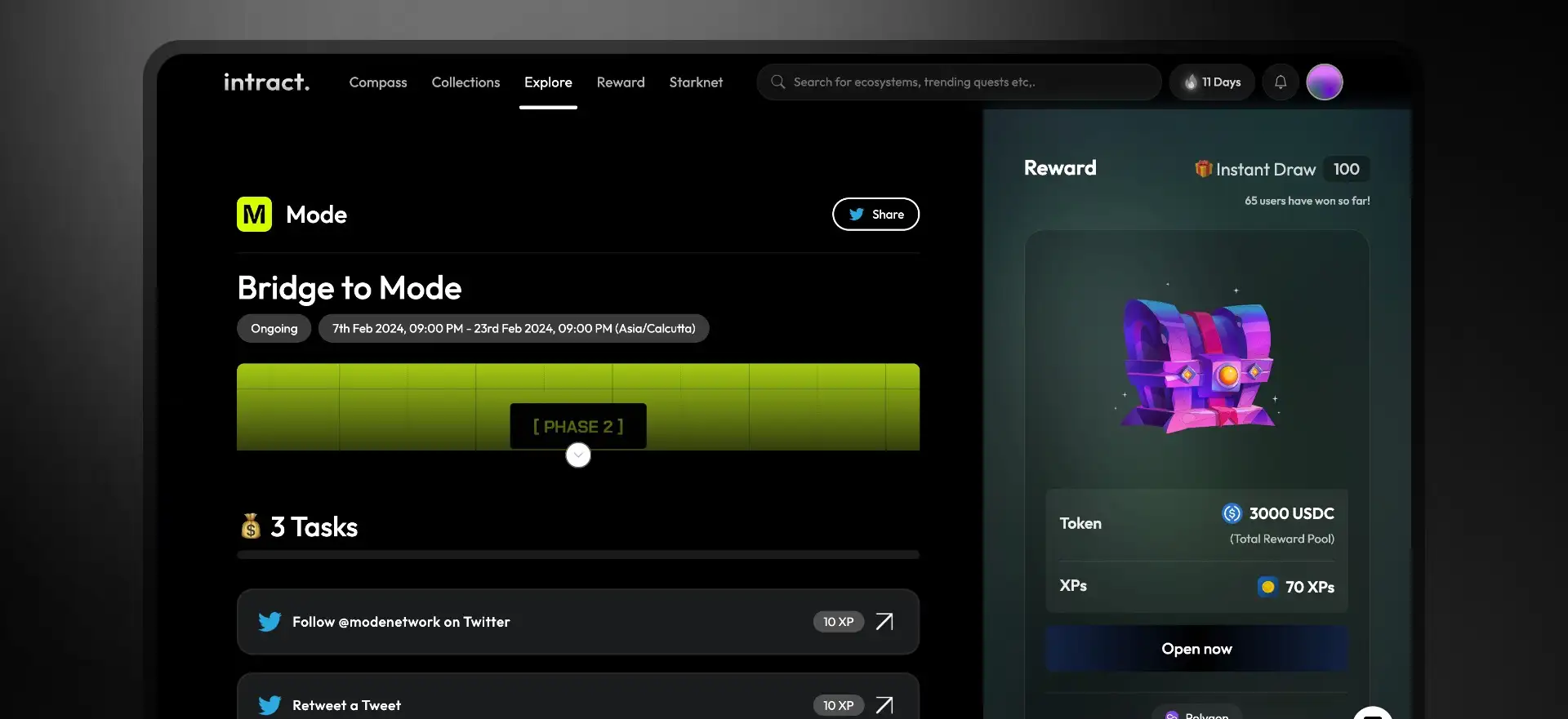This screenshot has width=1568, height=719.
Task: Click the Mode project logo
Action: pyautogui.click(x=254, y=215)
